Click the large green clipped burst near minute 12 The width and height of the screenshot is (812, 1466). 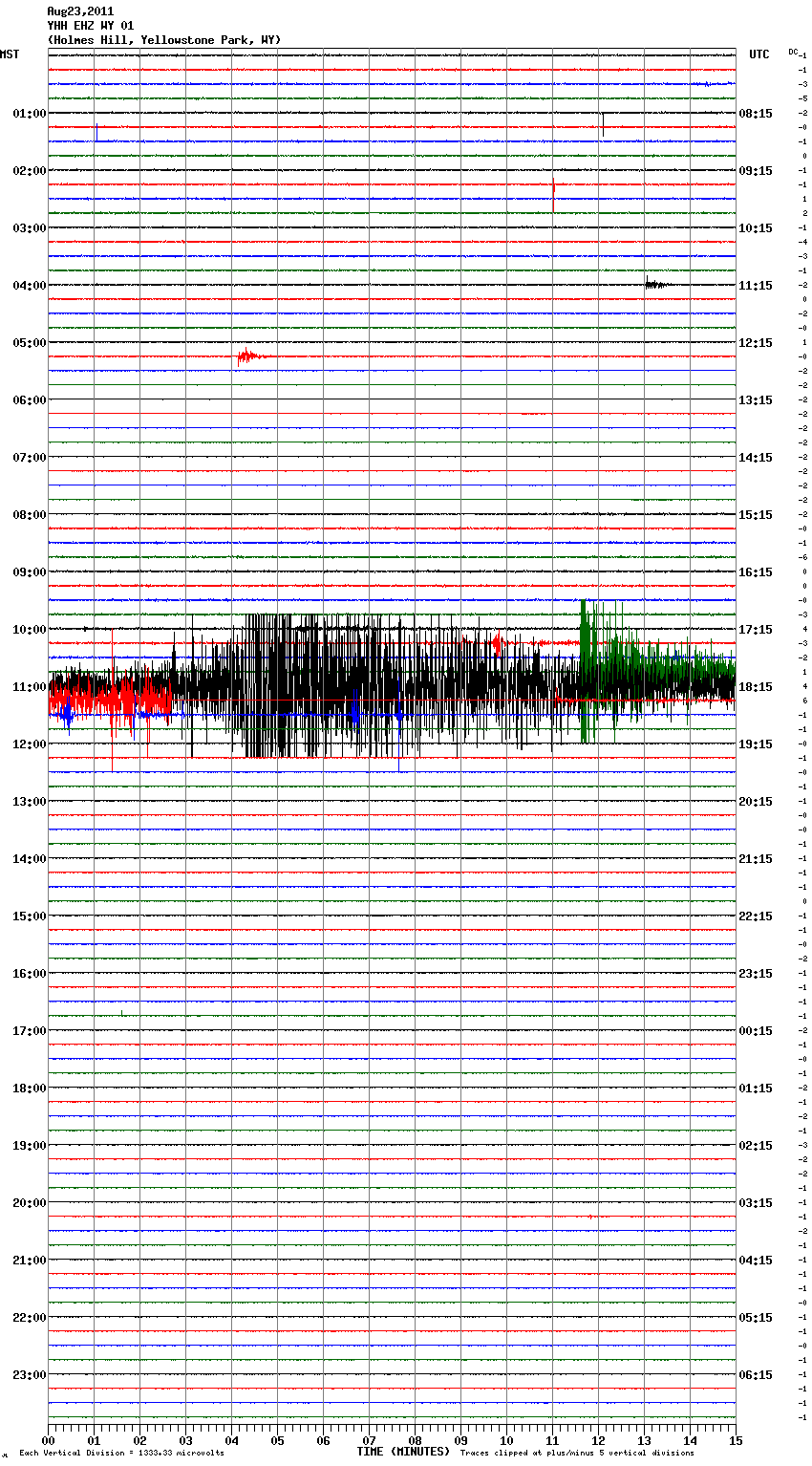(588, 671)
